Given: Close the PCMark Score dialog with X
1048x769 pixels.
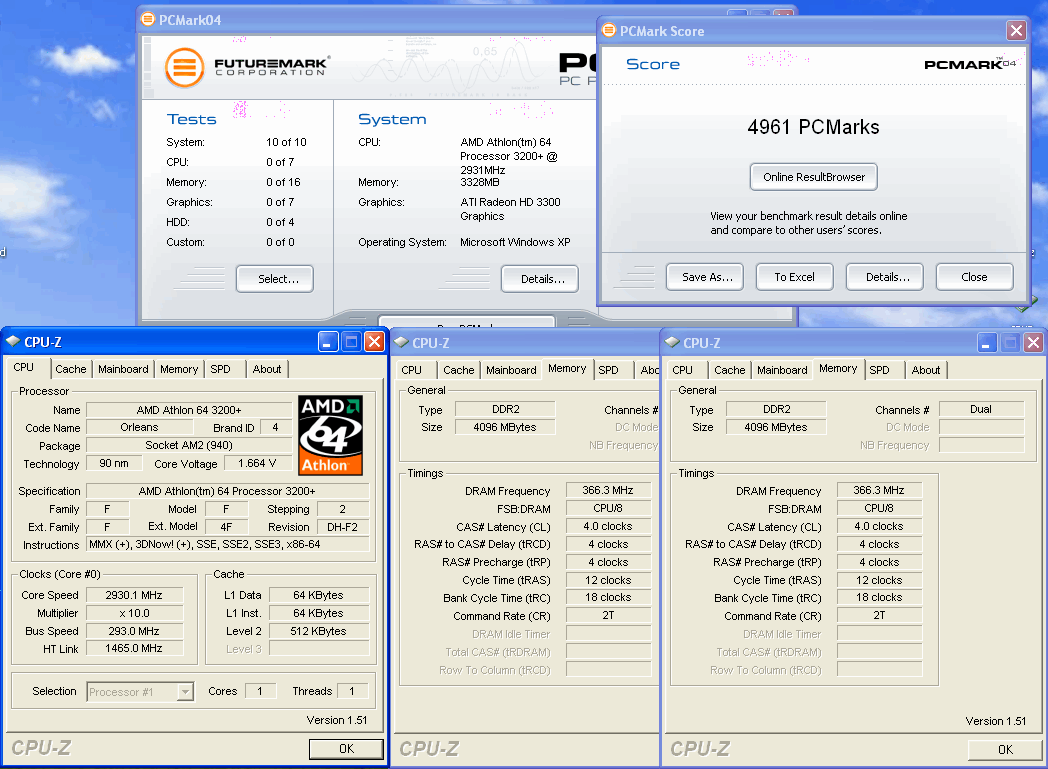Looking at the screenshot, I should pyautogui.click(x=1017, y=30).
